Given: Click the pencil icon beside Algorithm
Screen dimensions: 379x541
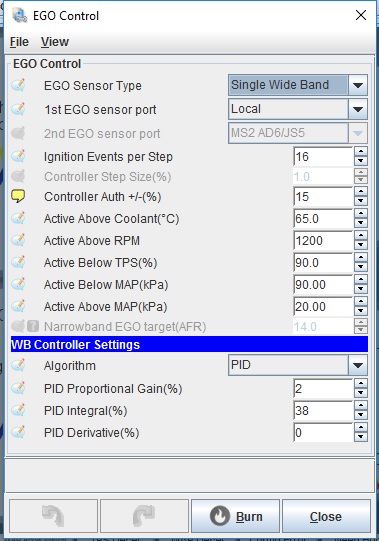Looking at the screenshot, I should [x=18, y=365].
